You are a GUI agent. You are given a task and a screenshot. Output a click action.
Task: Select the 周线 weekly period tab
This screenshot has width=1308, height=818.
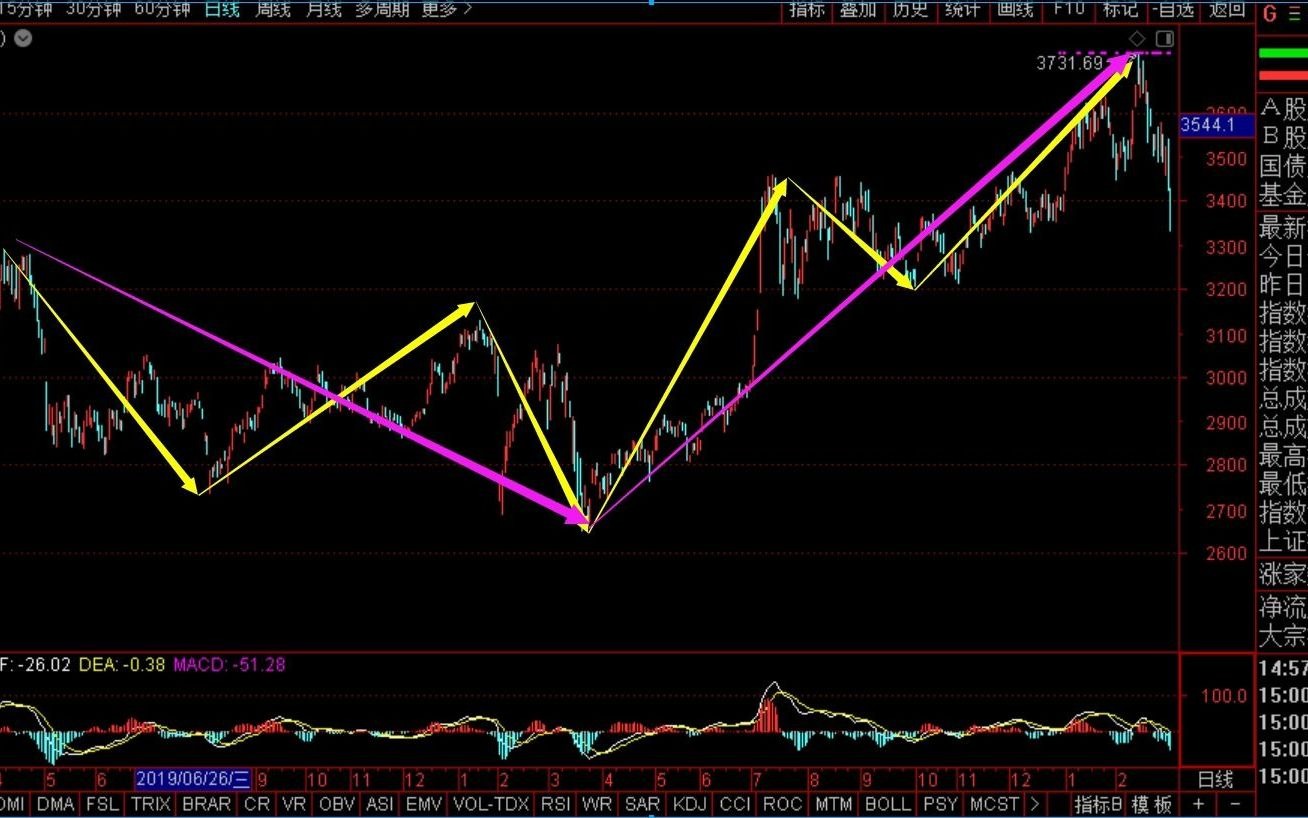[x=272, y=9]
